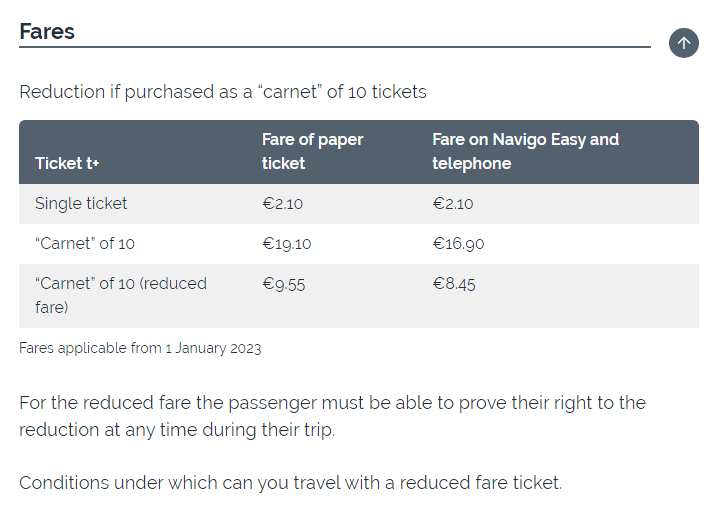Click the €2.10 paper single ticket fare

pos(283,203)
